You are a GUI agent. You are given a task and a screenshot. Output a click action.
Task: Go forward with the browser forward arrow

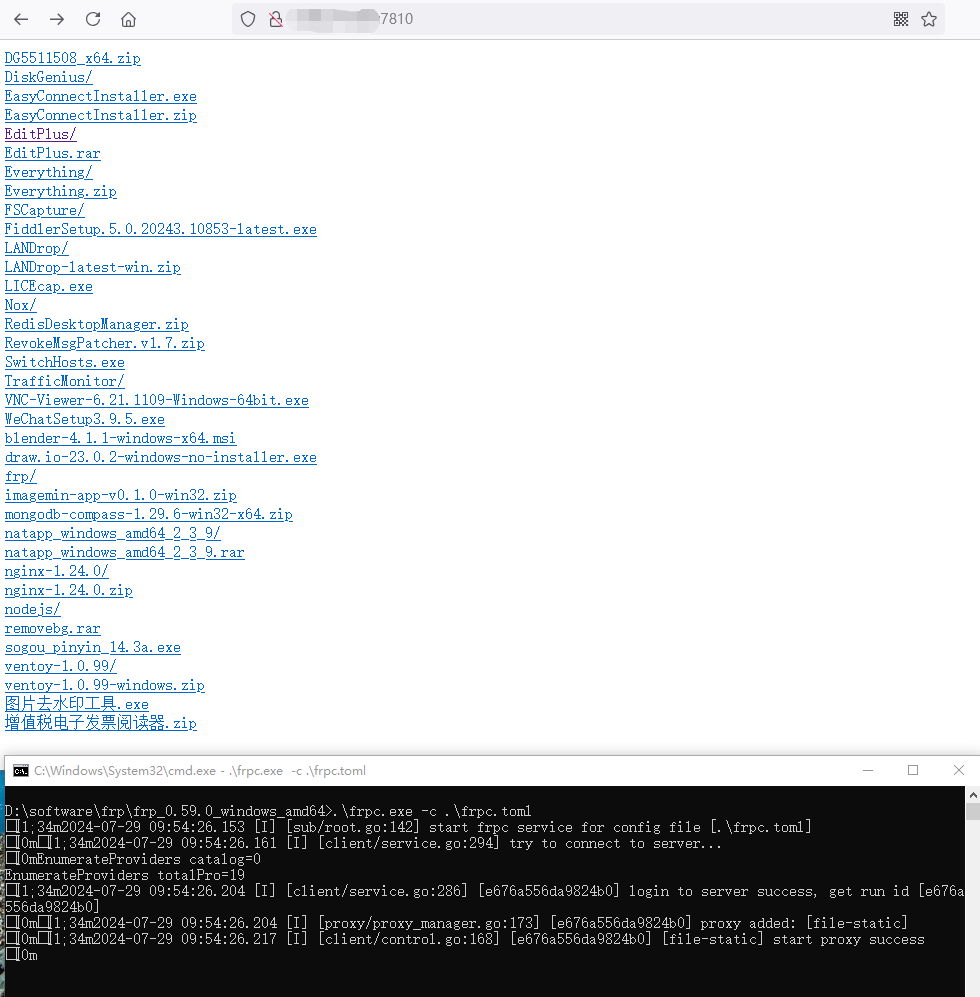[x=57, y=19]
